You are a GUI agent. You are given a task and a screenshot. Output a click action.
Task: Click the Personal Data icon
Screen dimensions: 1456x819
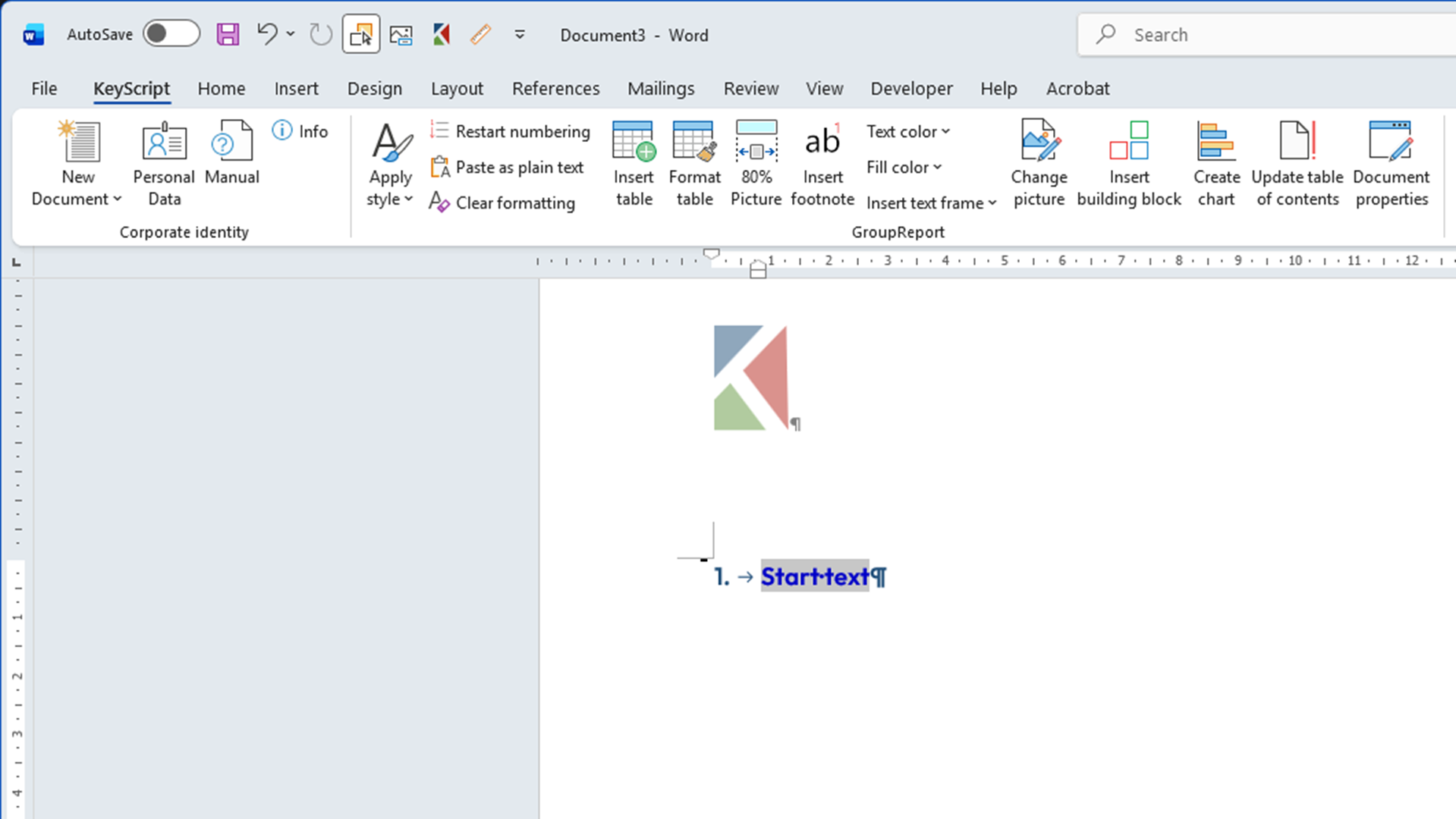[164, 164]
